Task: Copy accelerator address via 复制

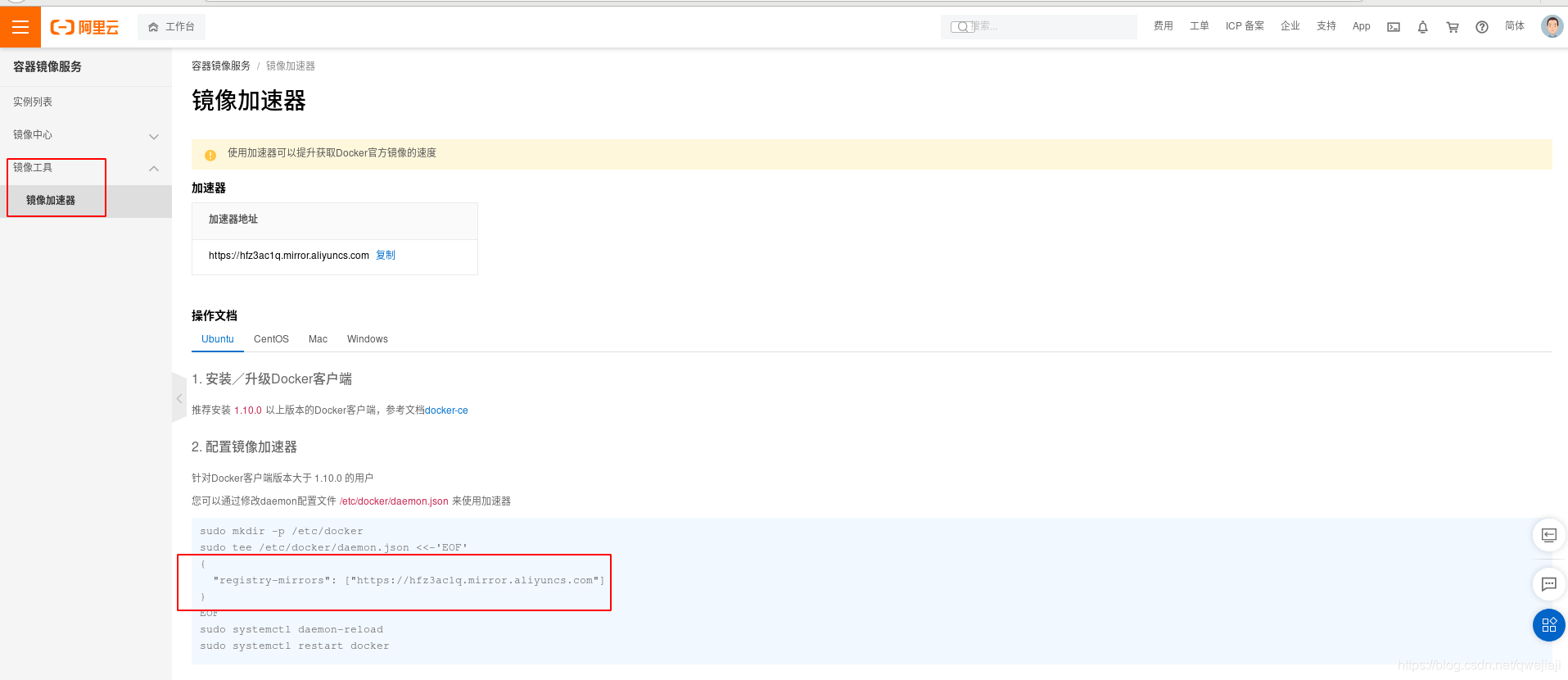Action: click(385, 256)
